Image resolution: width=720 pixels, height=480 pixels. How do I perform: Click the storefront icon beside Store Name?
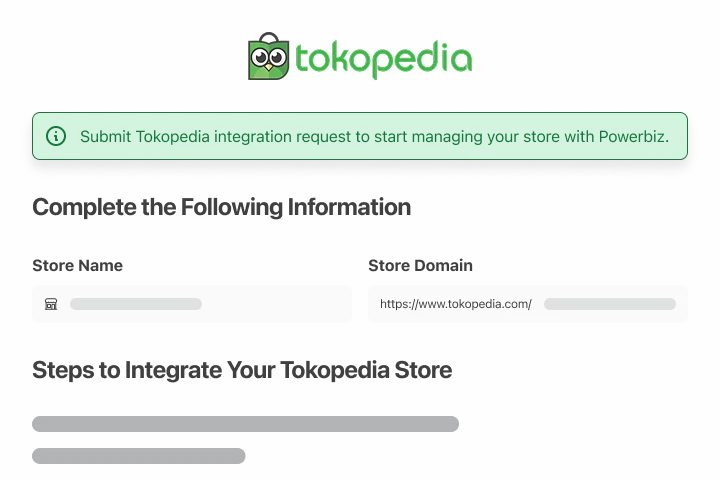[x=51, y=304]
